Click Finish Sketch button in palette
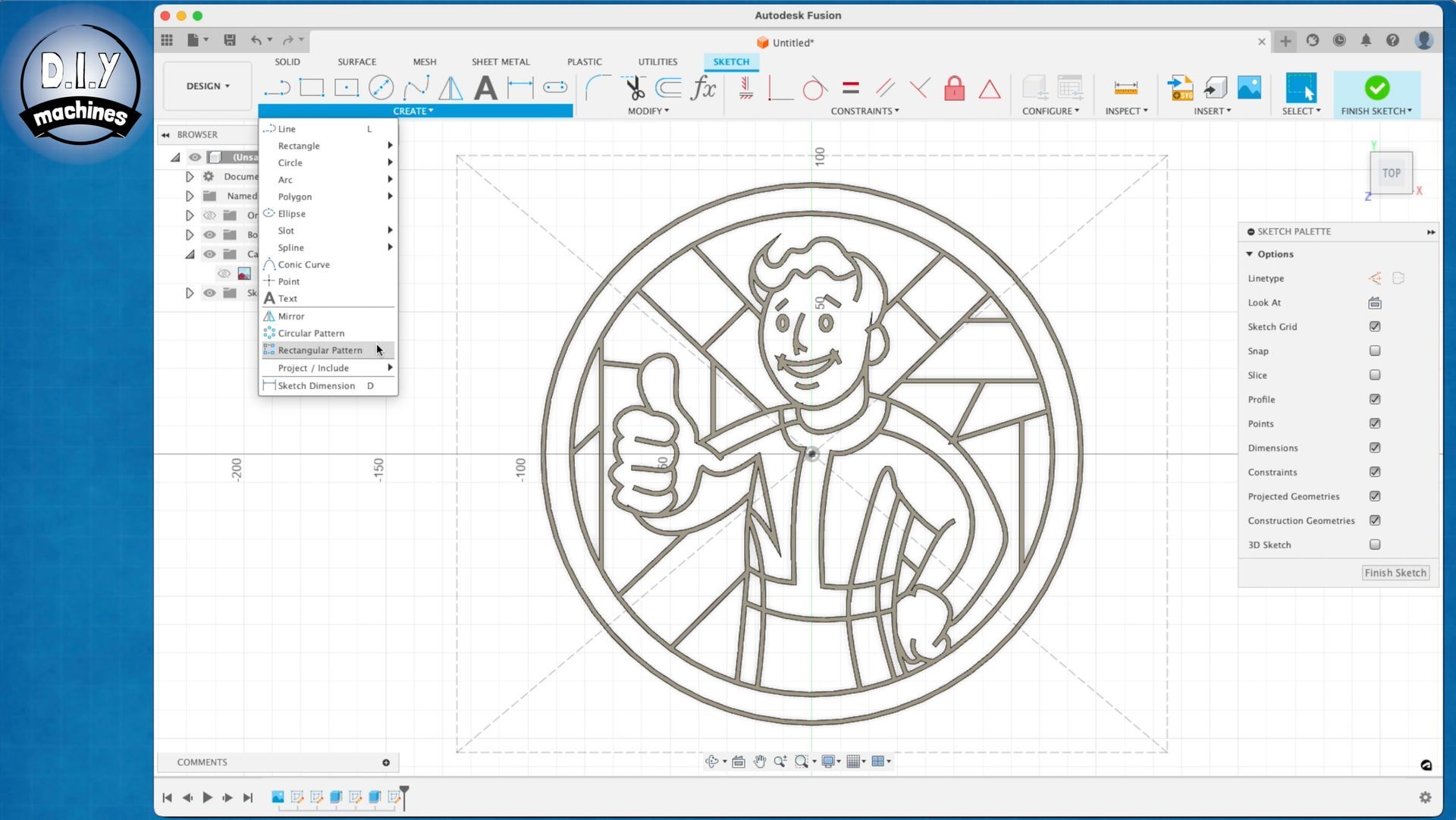Screen dimensions: 1456x820 click(x=1395, y=573)
